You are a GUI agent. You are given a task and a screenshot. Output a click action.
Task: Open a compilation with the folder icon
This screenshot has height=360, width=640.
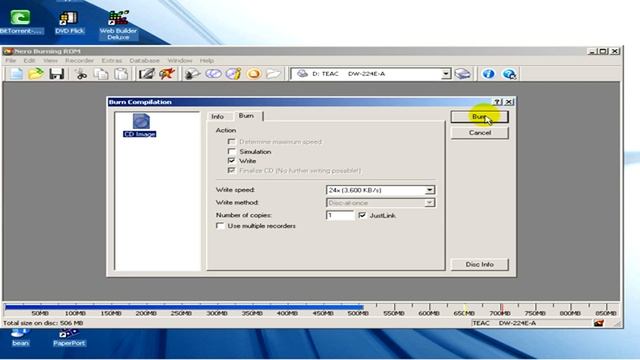(36, 74)
